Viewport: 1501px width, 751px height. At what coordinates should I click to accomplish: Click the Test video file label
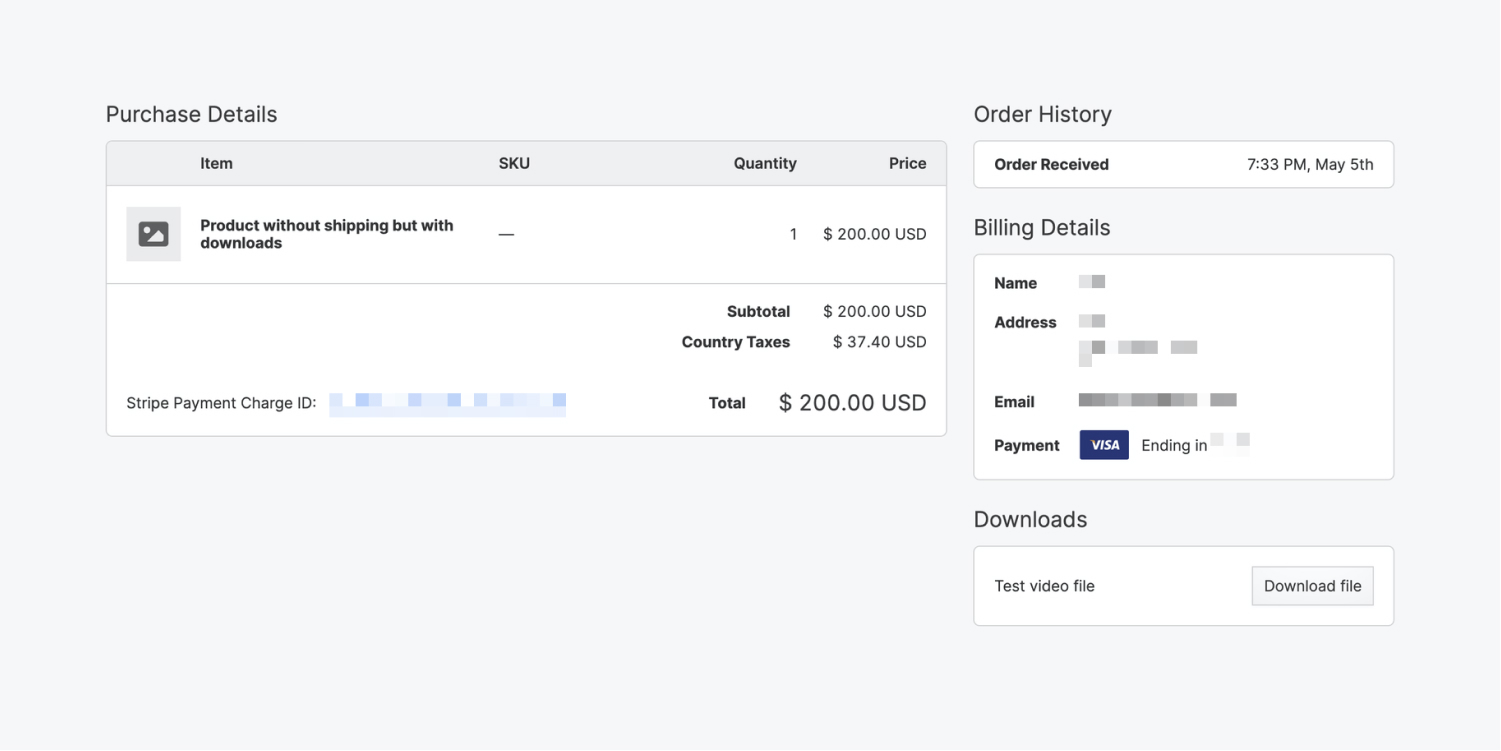(1044, 586)
